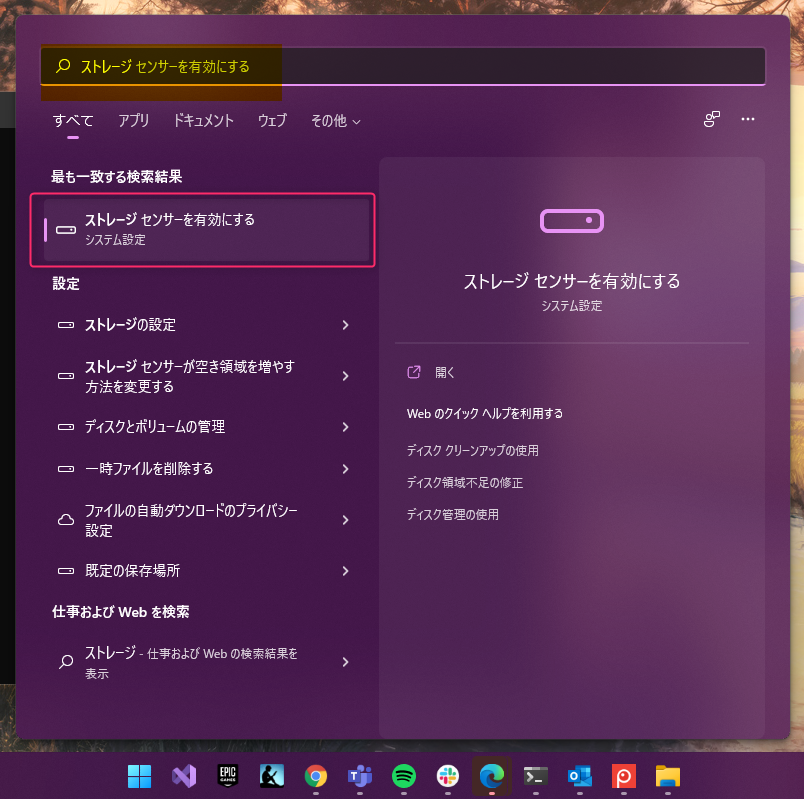Expand the ストレージの設定 result chevron
The width and height of the screenshot is (804, 799).
tap(345, 325)
